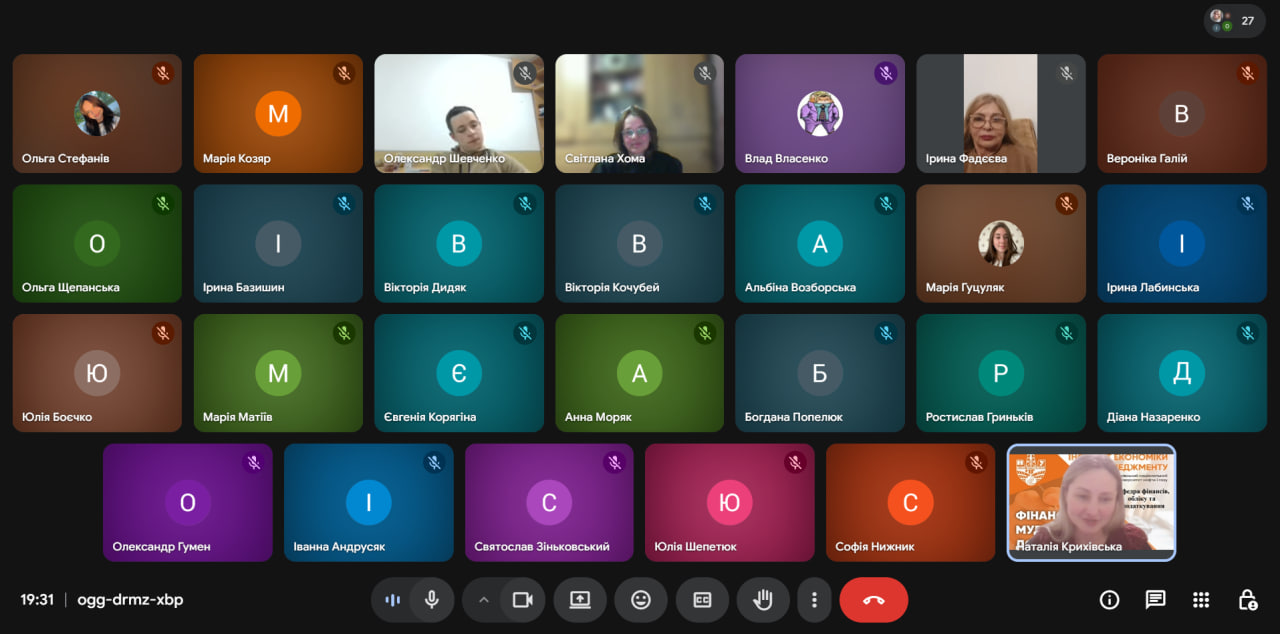Screen dimensions: 1280x634
Task: Raise your hand
Action: coord(763,600)
